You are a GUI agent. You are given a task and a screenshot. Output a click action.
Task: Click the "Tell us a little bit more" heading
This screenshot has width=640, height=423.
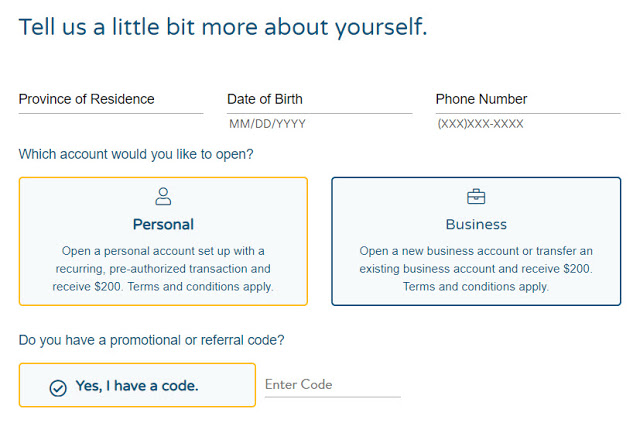(223, 27)
